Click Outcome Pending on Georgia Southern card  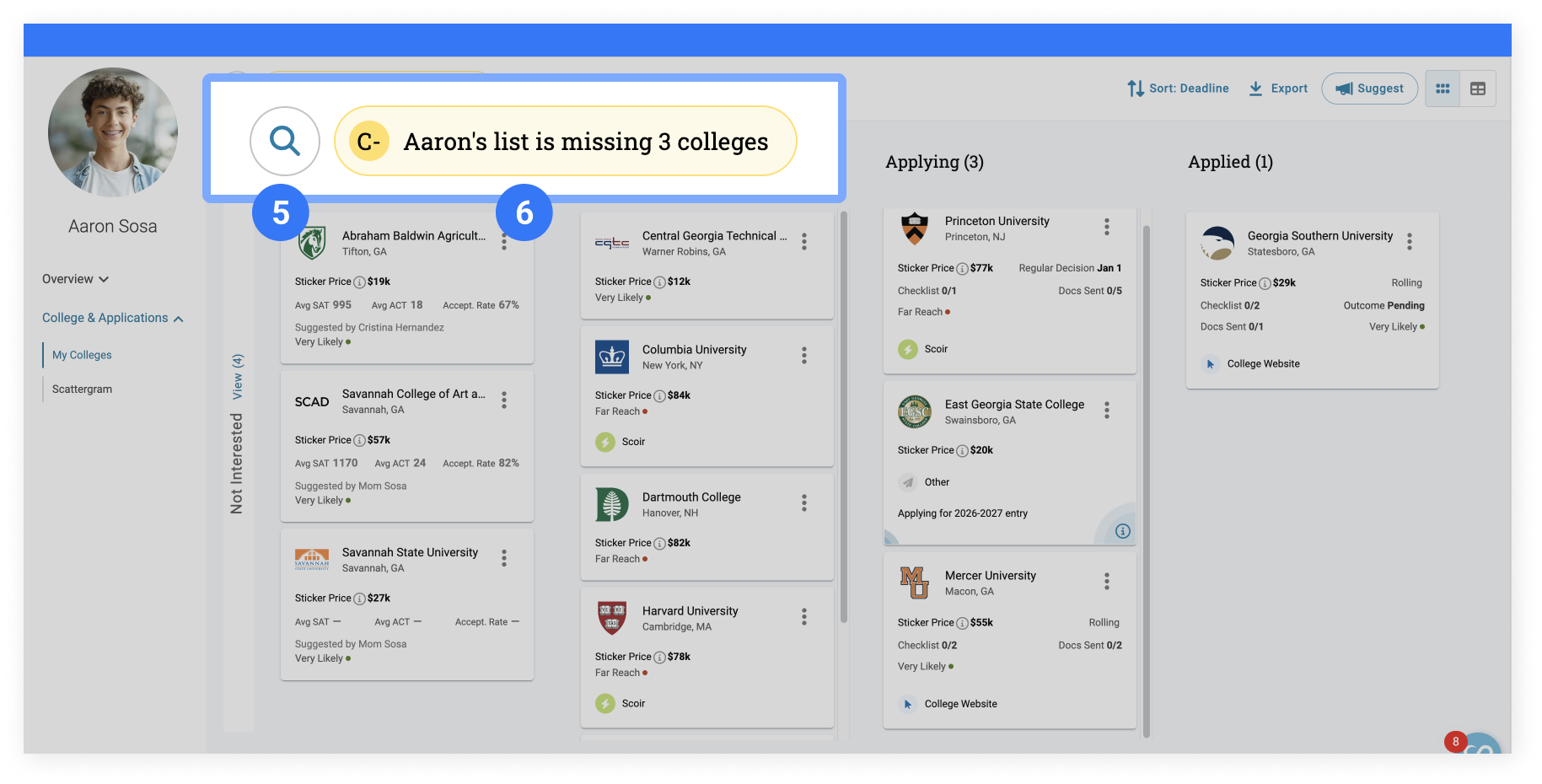point(1384,306)
